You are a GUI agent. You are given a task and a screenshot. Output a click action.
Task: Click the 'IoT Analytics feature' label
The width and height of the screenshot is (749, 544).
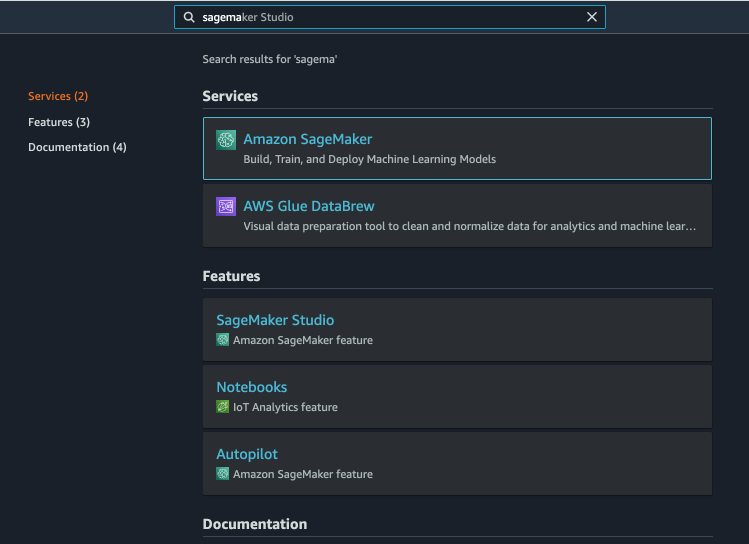pos(285,407)
